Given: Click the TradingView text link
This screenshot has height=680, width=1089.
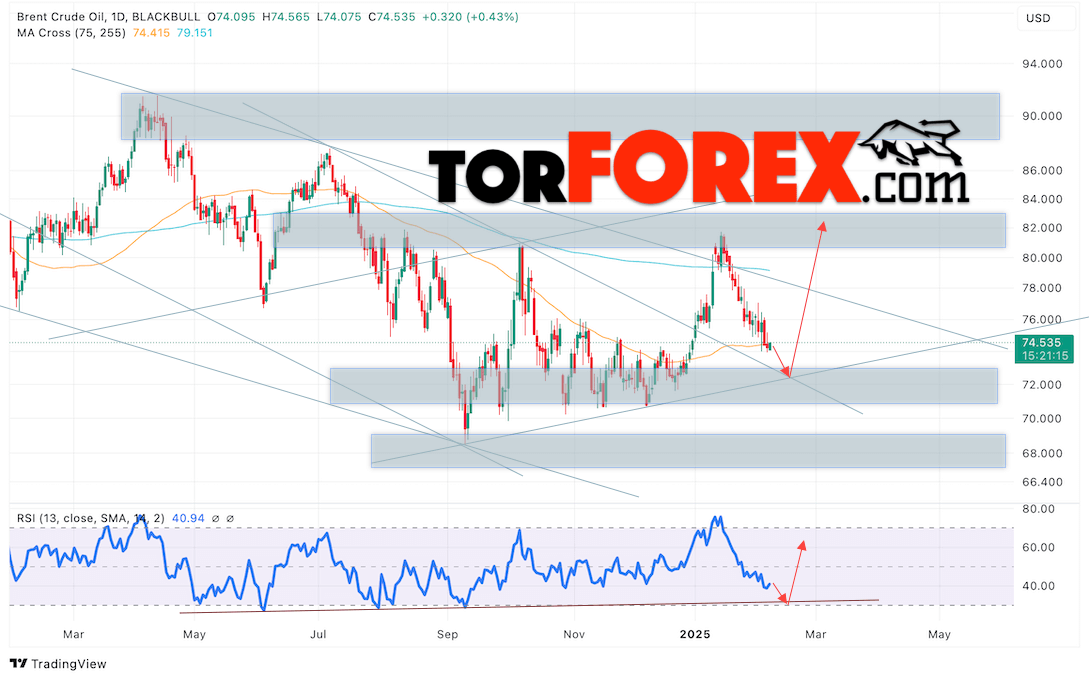Looking at the screenshot, I should pos(68,664).
